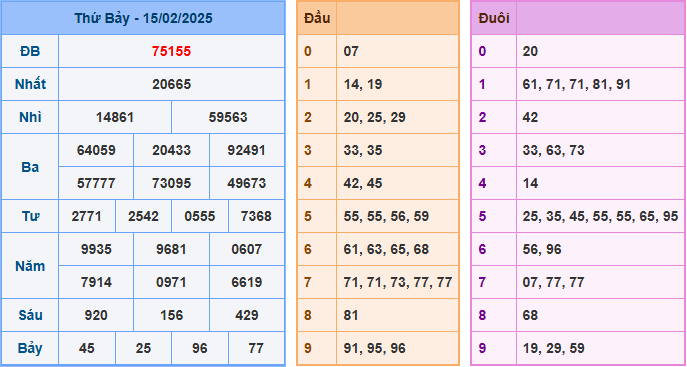Click third prize number 49673
This screenshot has height=367, width=687.
(247, 183)
